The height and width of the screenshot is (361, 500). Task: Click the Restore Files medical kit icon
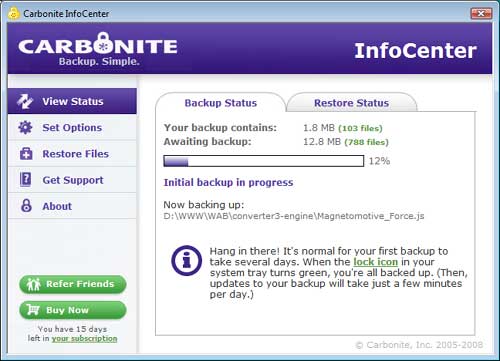tap(26, 154)
